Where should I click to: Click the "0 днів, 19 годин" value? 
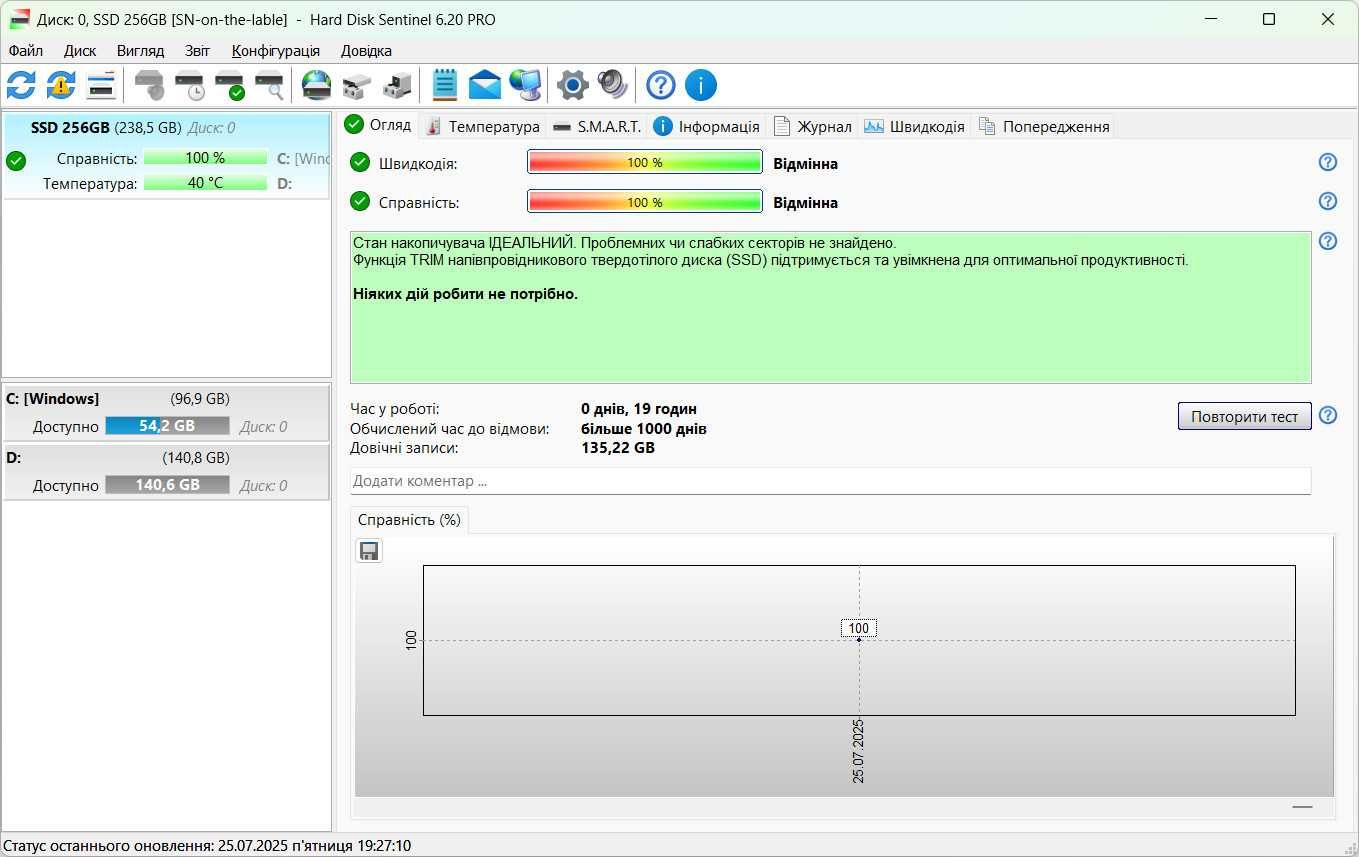coord(639,409)
